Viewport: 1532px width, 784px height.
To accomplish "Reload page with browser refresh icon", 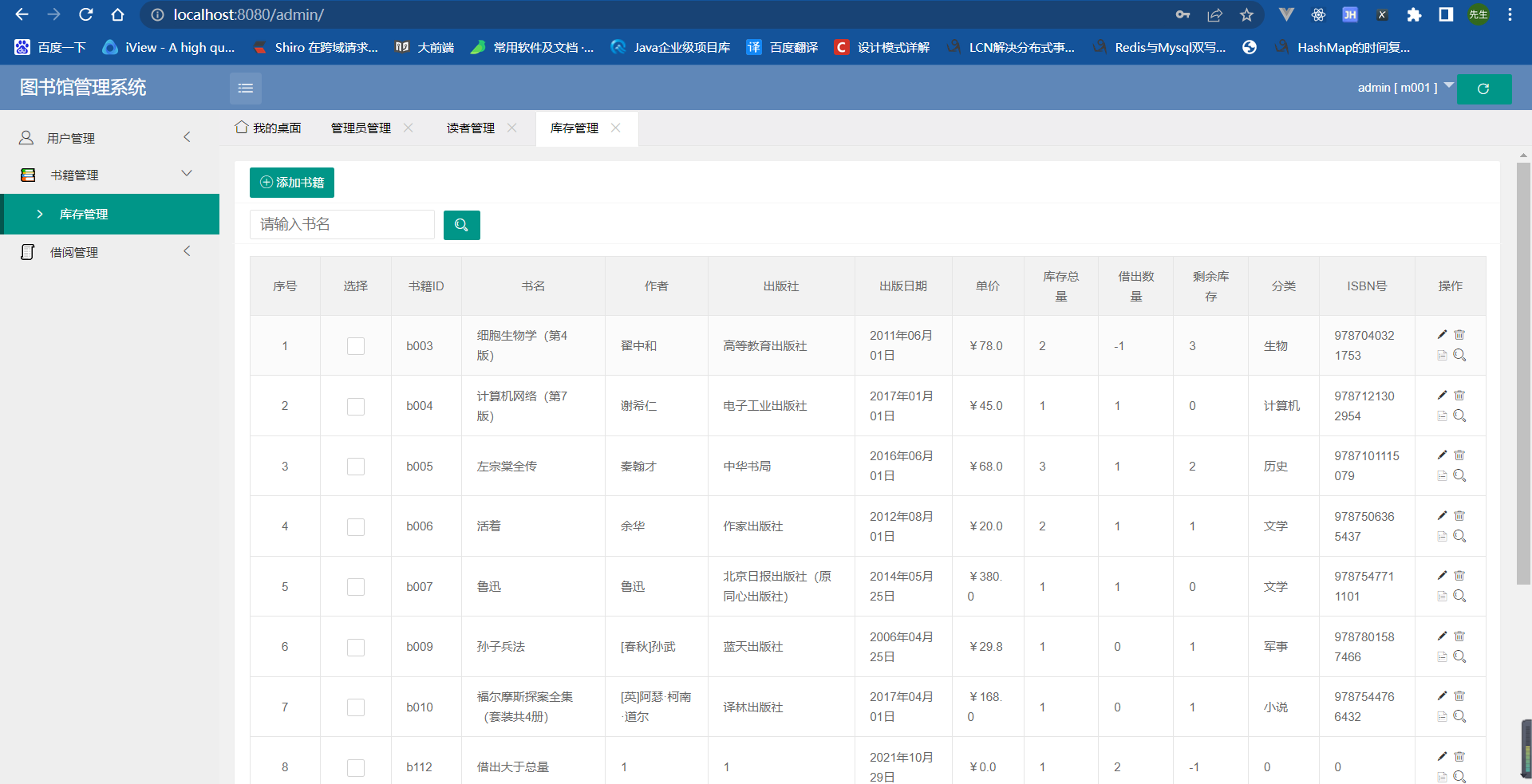I will (x=85, y=14).
